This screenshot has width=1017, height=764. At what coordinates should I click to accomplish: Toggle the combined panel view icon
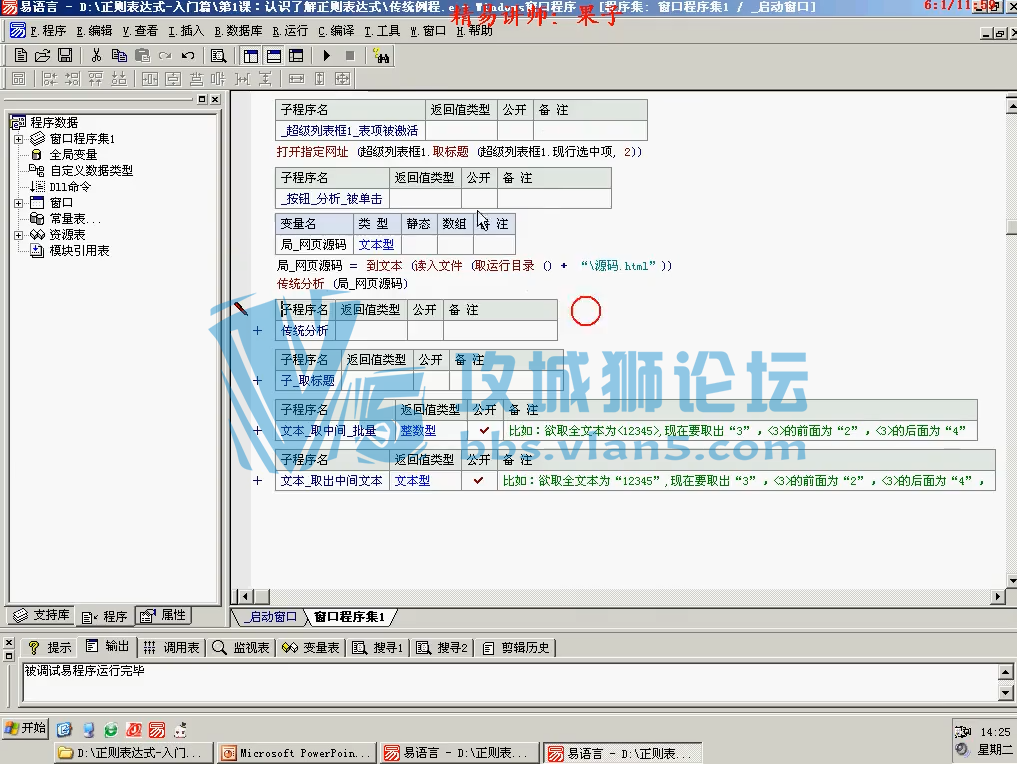point(296,56)
